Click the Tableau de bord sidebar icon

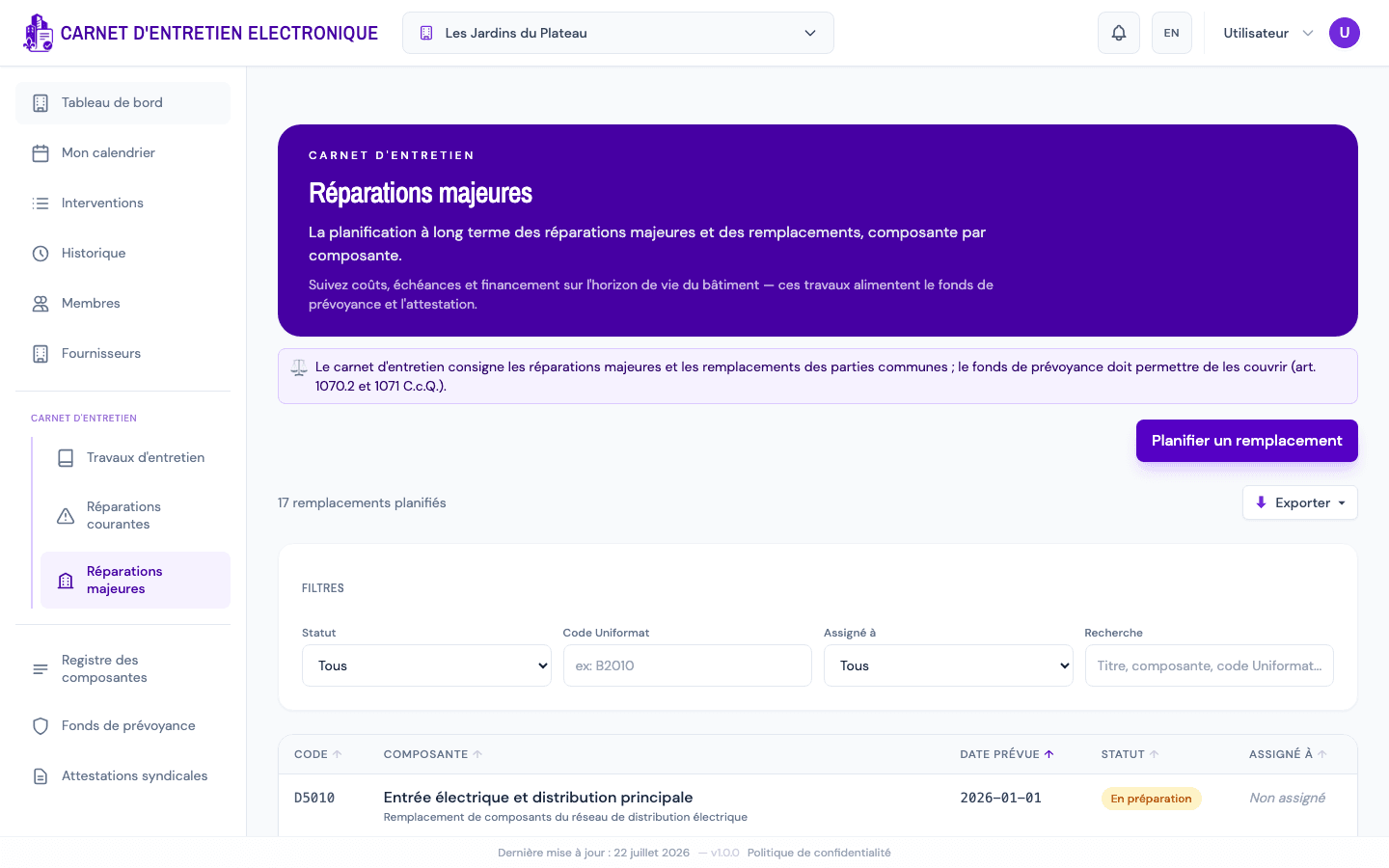41,103
